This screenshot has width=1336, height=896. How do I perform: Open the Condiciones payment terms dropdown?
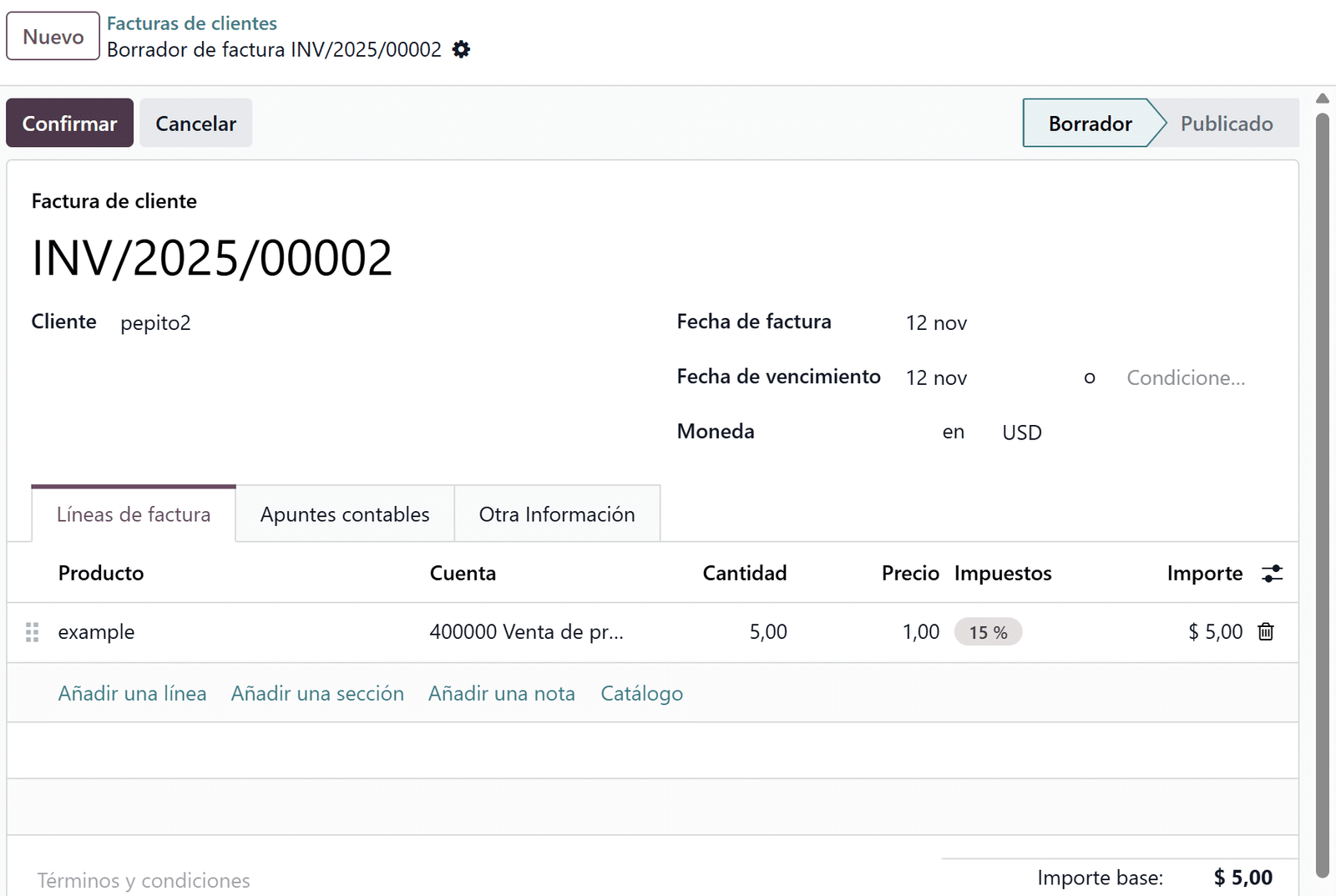click(x=1186, y=377)
